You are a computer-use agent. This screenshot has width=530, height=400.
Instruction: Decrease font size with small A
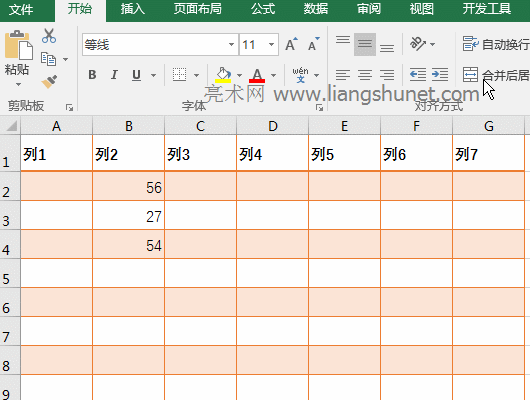pyautogui.click(x=314, y=44)
